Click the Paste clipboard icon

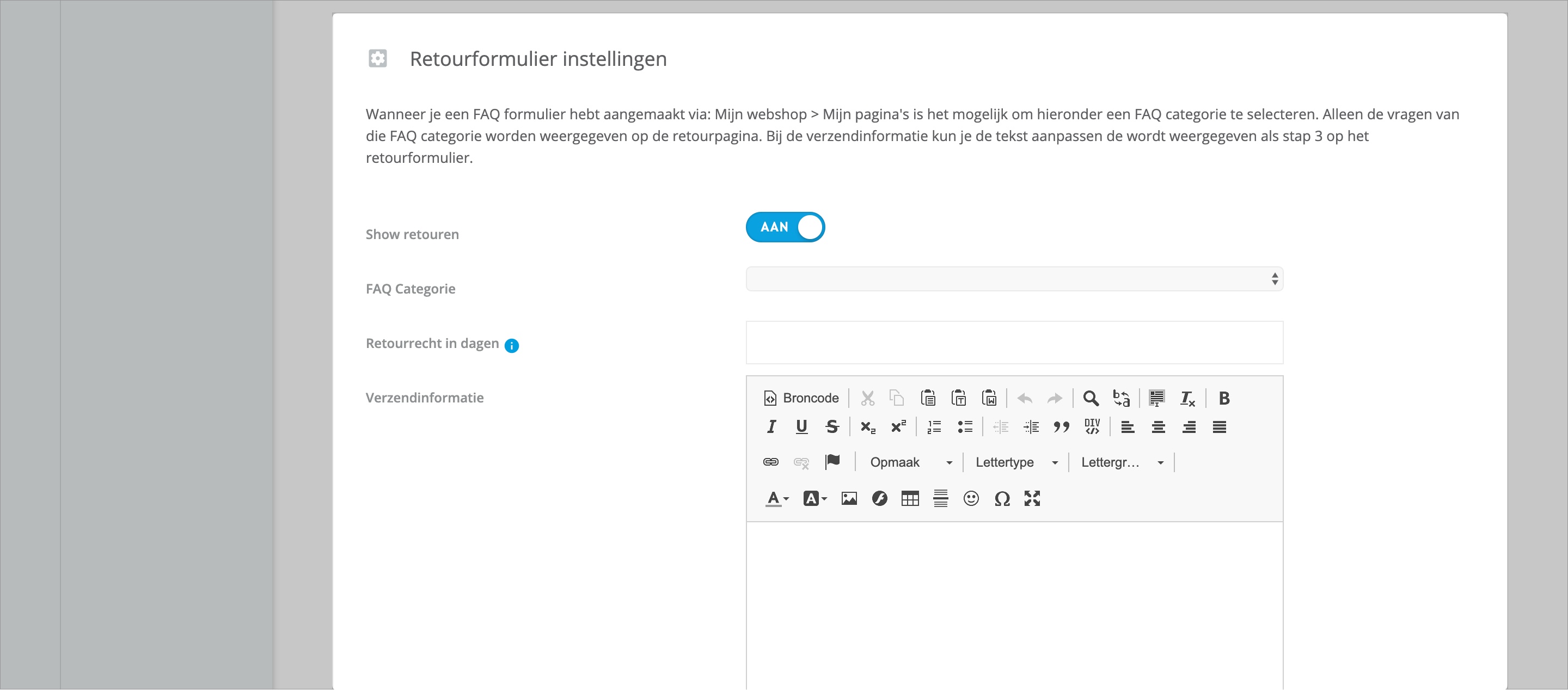point(928,398)
